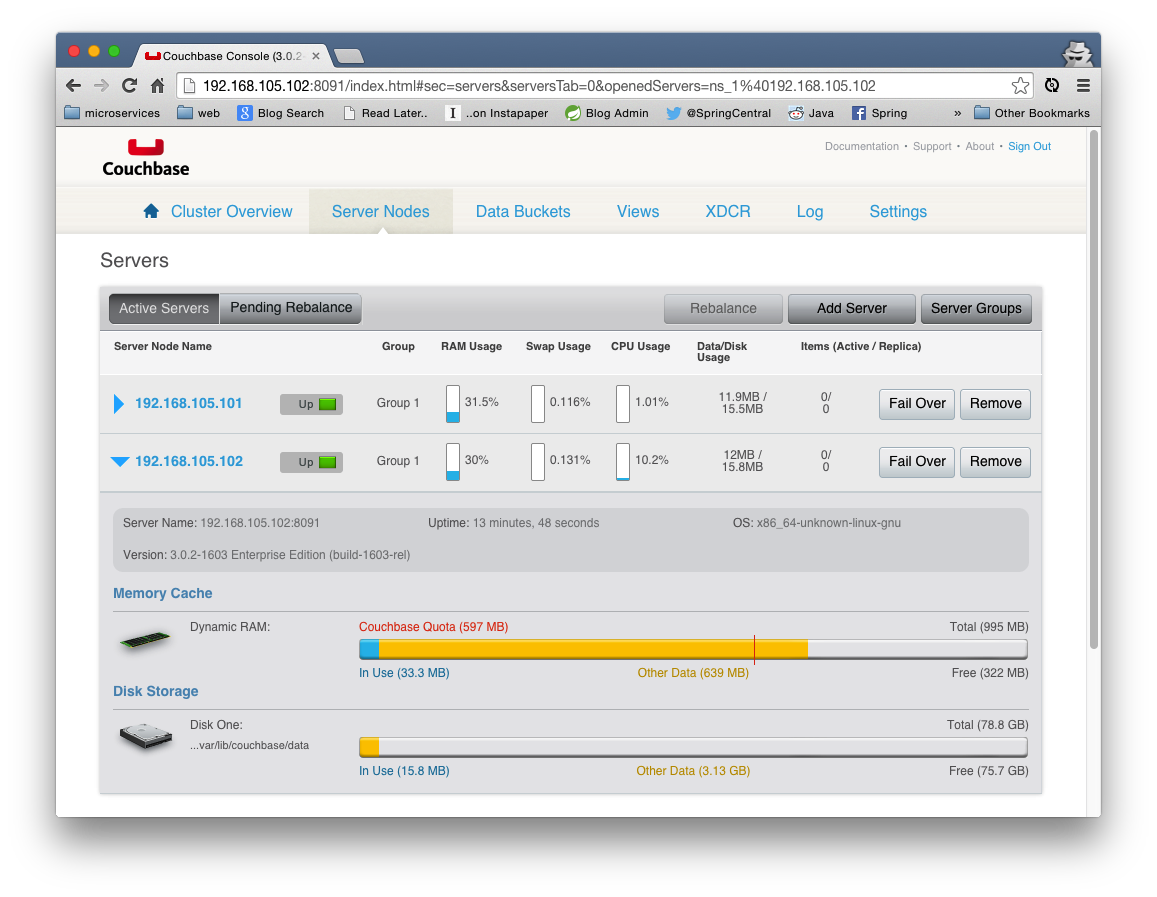Image resolution: width=1157 pixels, height=897 pixels.
Task: Collapse the 192.168.105.102 server details
Action: (120, 462)
